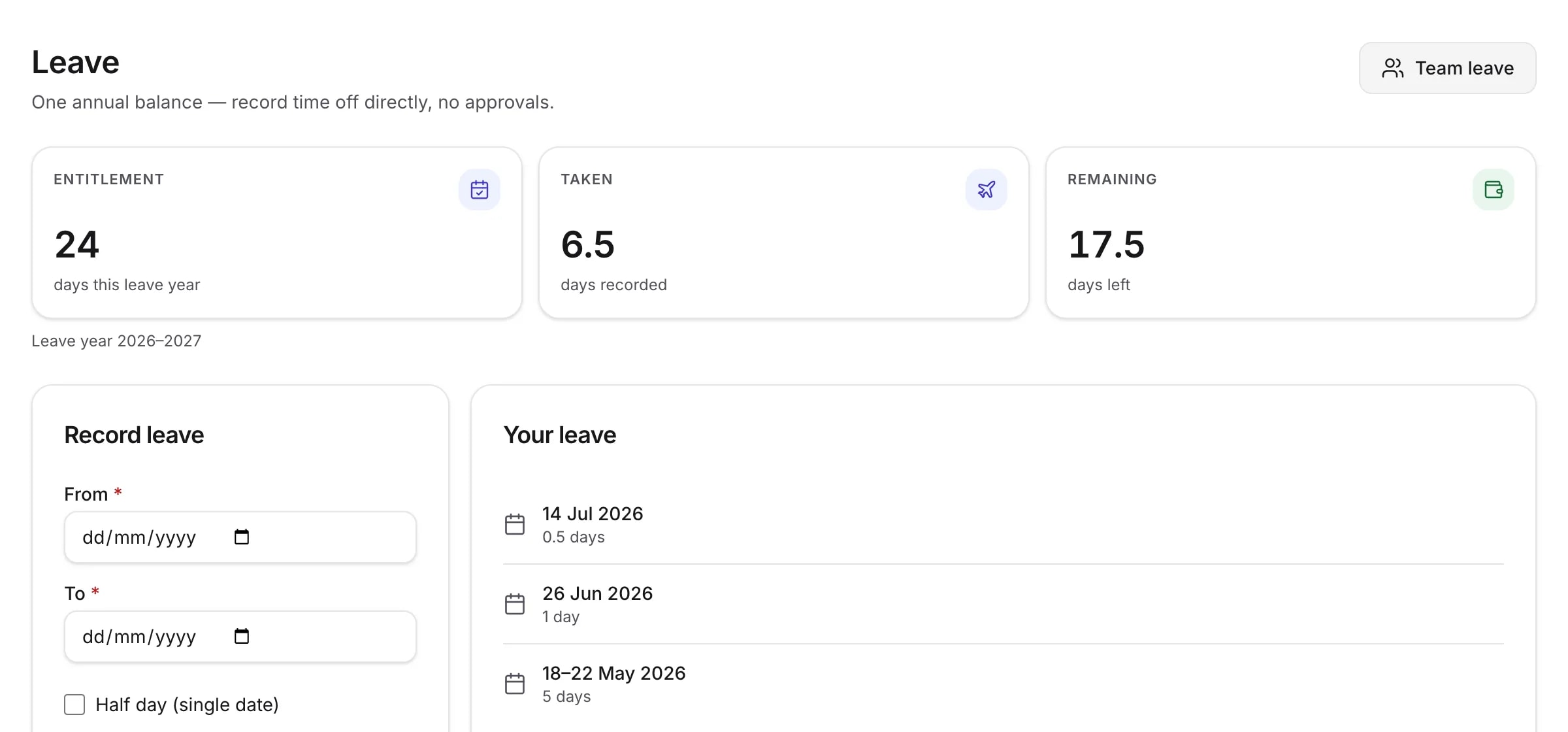Focus the To date input field
Image resolution: width=1568 pixels, height=732 pixels.
[x=240, y=637]
